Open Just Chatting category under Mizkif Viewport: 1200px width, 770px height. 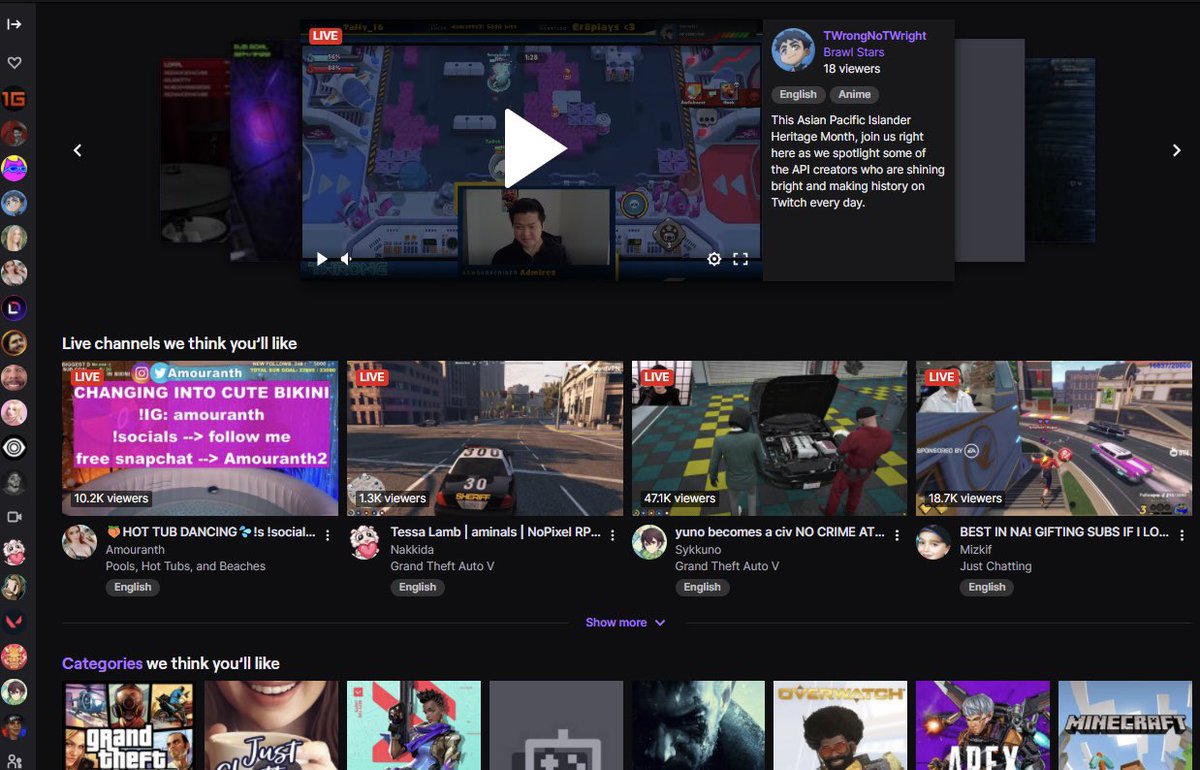(996, 566)
